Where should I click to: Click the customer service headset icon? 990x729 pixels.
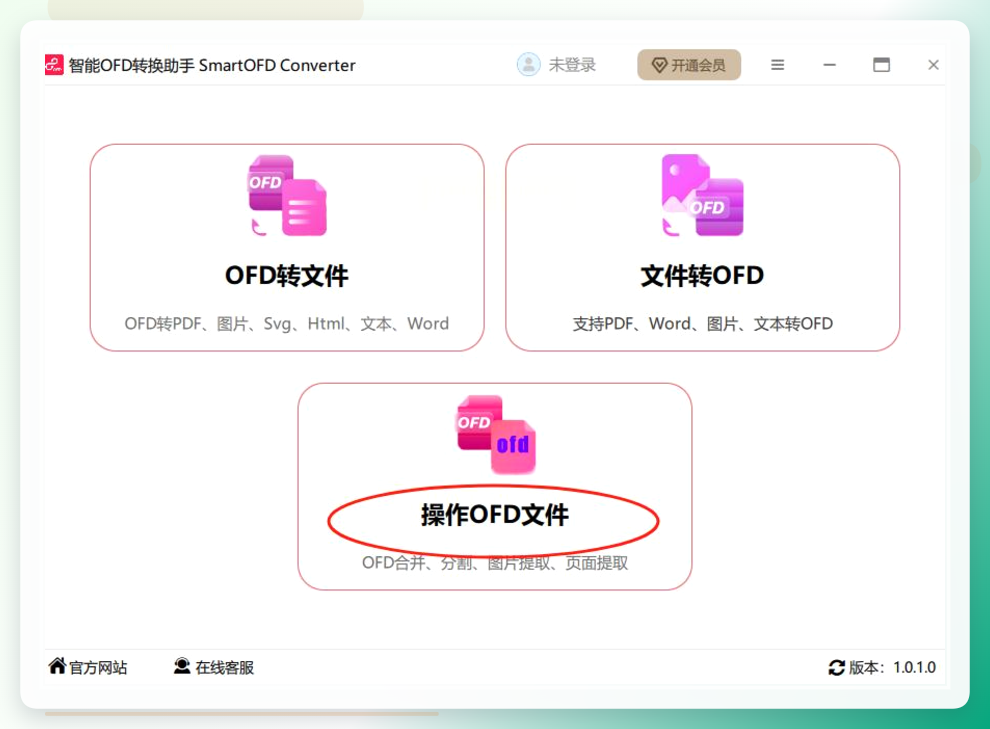pyautogui.click(x=182, y=666)
